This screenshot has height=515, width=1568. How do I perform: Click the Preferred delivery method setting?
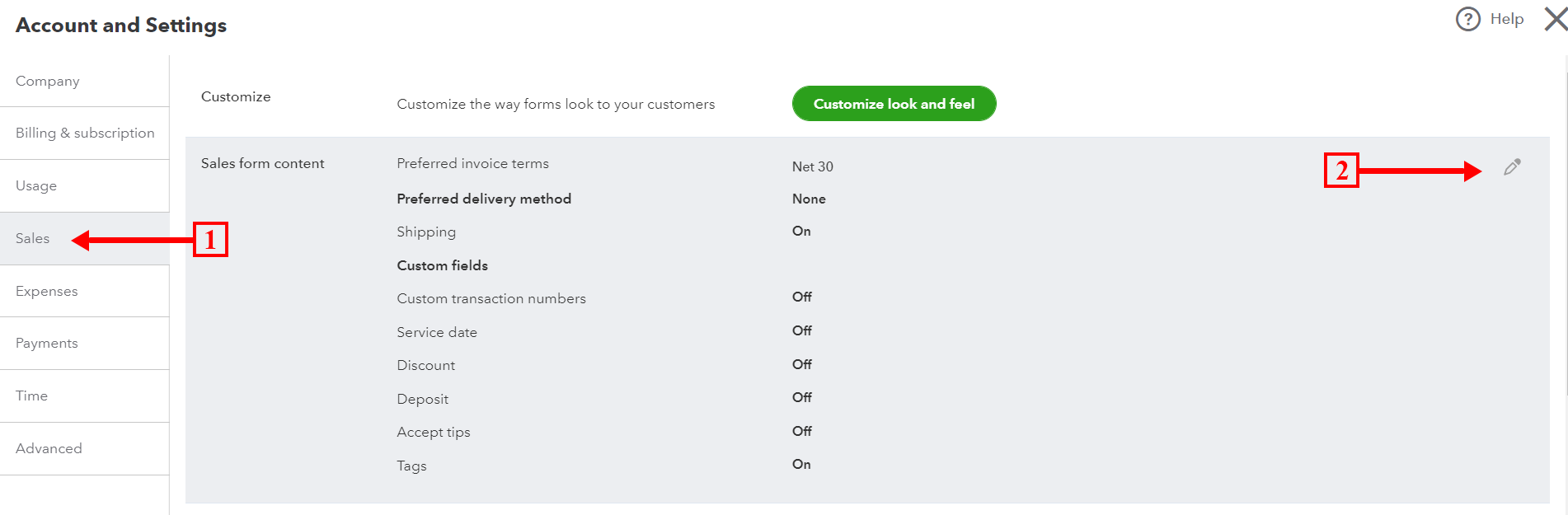pyautogui.click(x=484, y=199)
